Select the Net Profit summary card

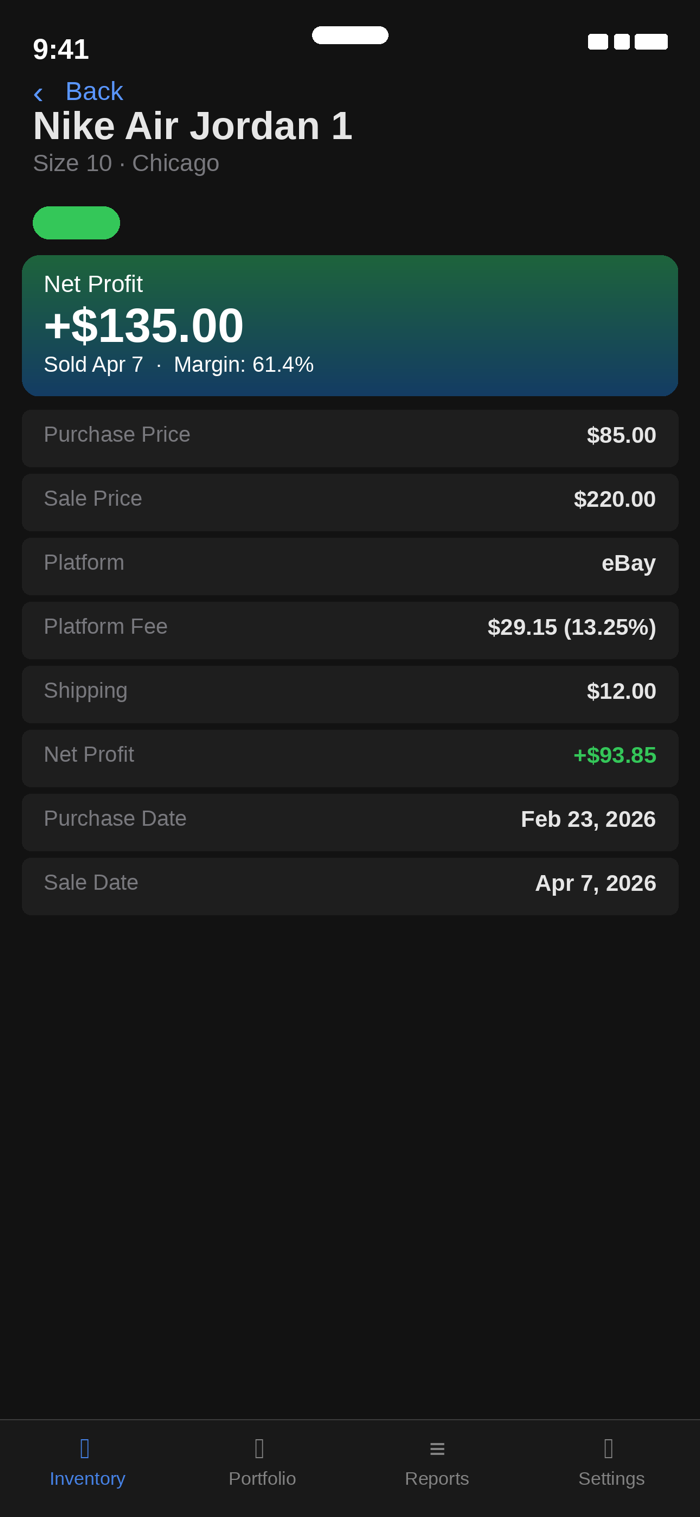pos(350,325)
